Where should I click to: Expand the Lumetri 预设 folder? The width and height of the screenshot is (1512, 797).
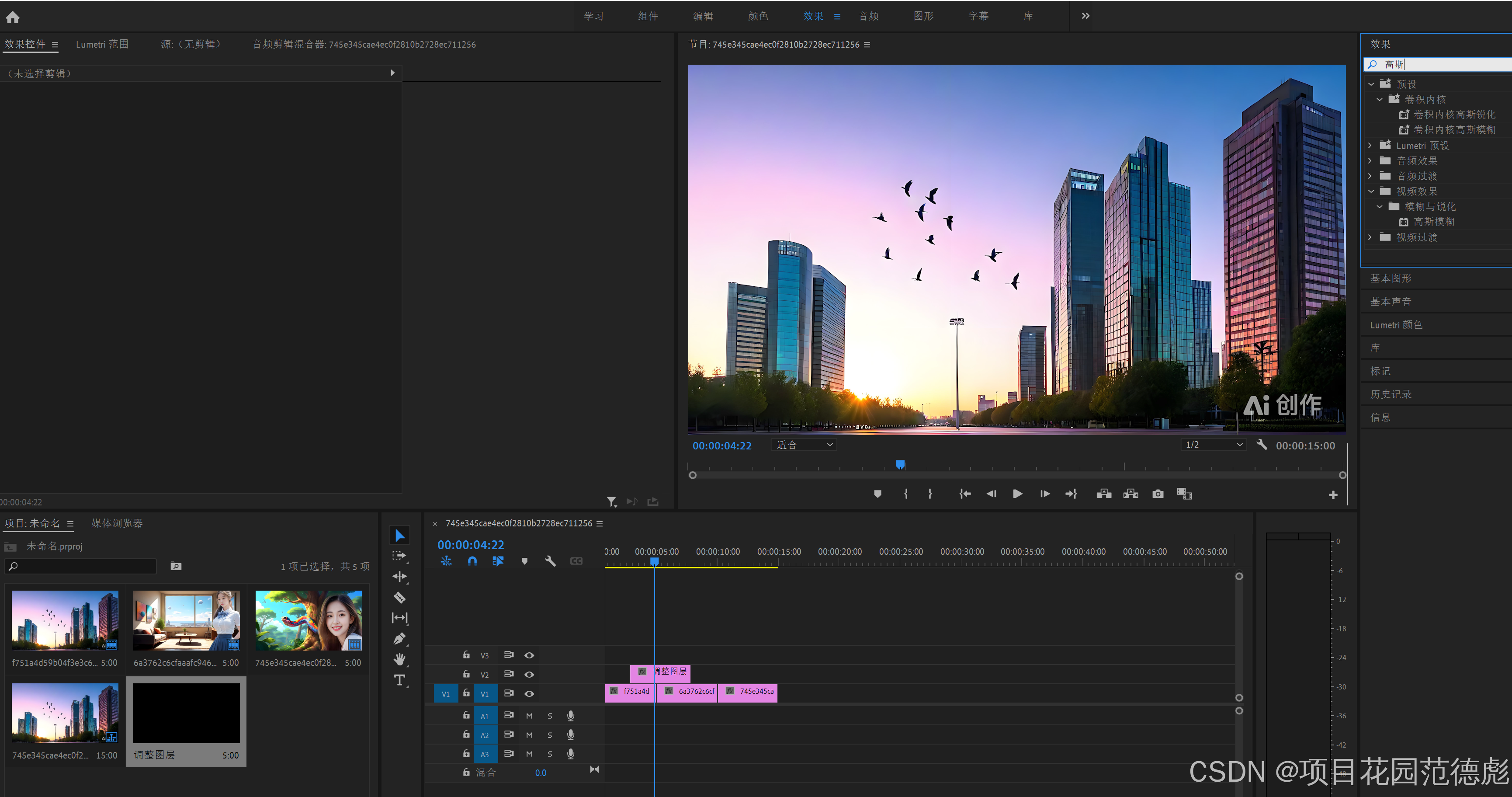[1370, 145]
